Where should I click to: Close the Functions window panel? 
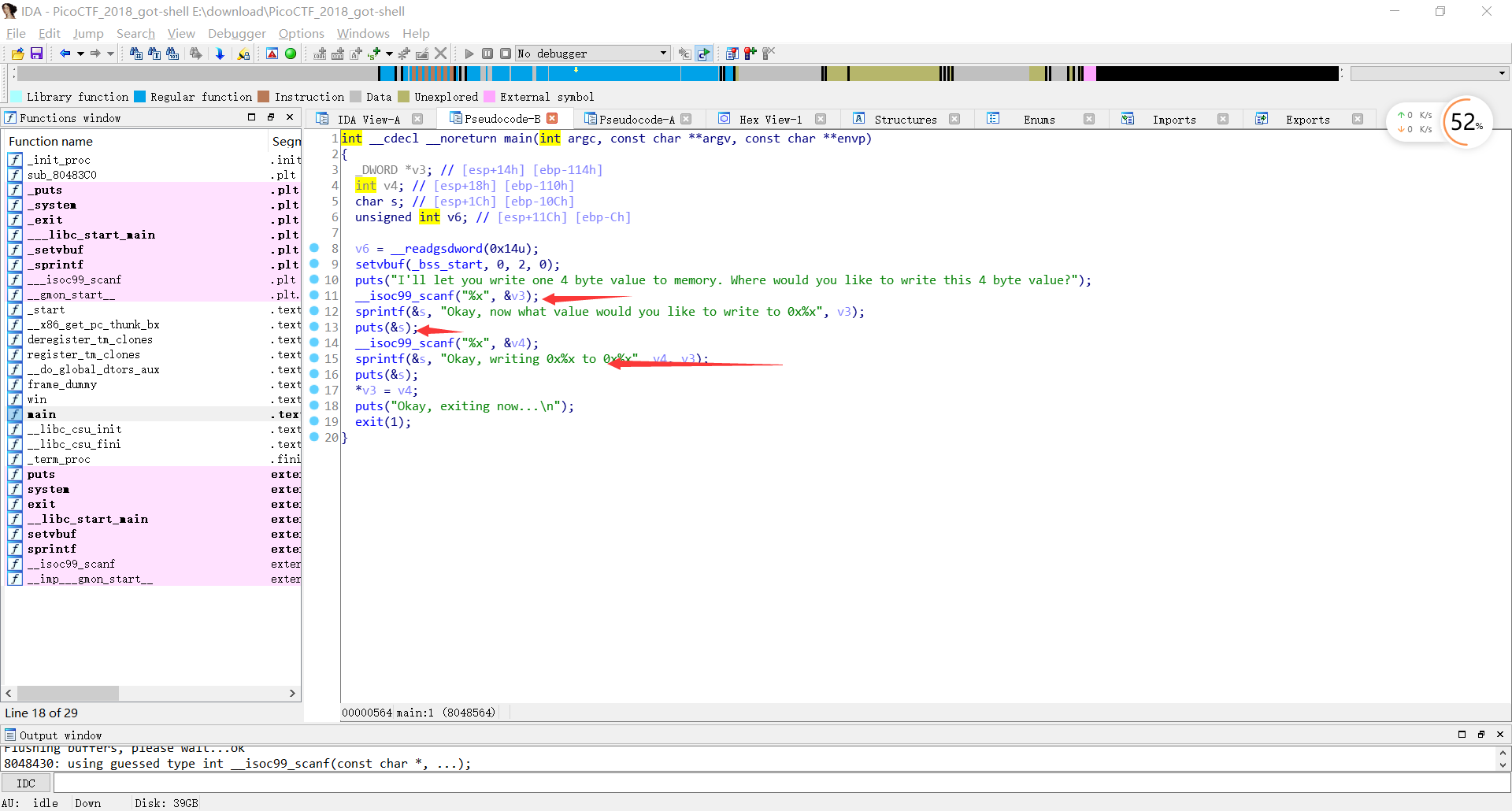(x=290, y=117)
